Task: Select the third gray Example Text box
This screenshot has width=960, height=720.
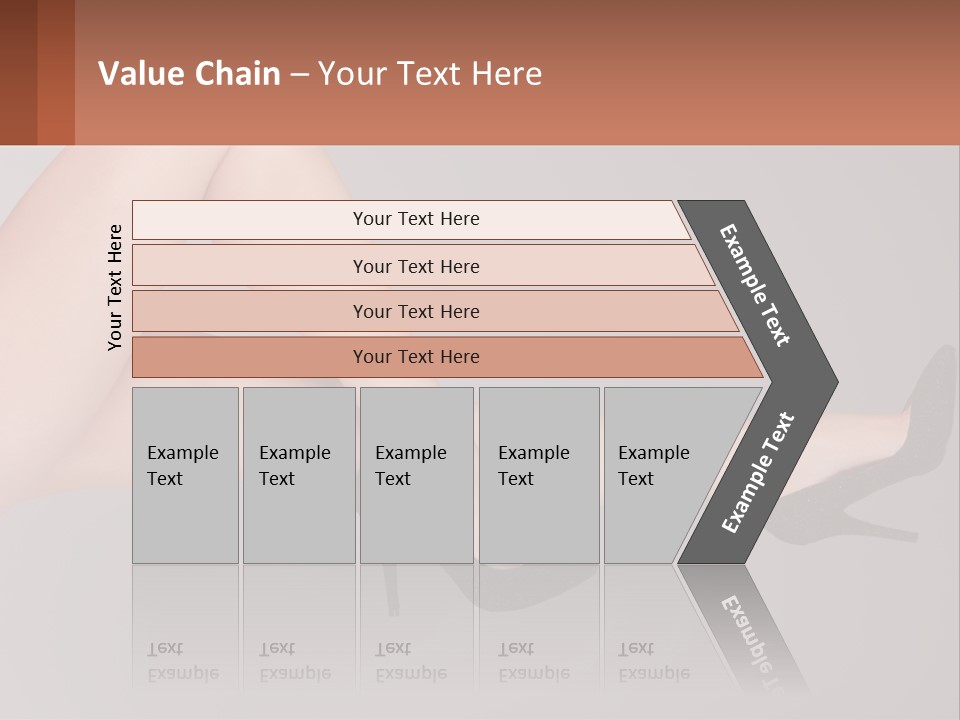Action: point(416,475)
